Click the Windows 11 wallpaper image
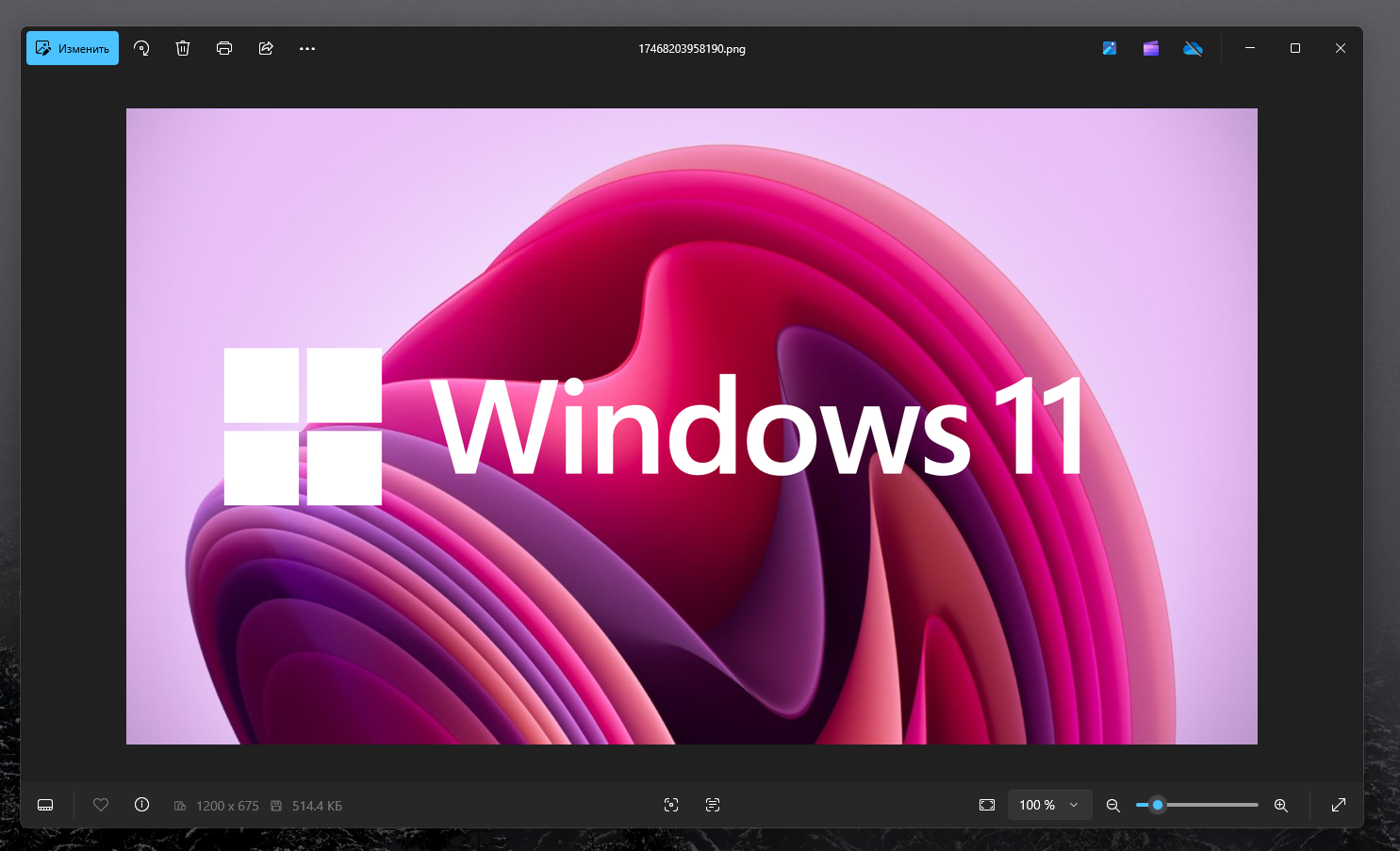This screenshot has height=851, width=1400. [692, 426]
